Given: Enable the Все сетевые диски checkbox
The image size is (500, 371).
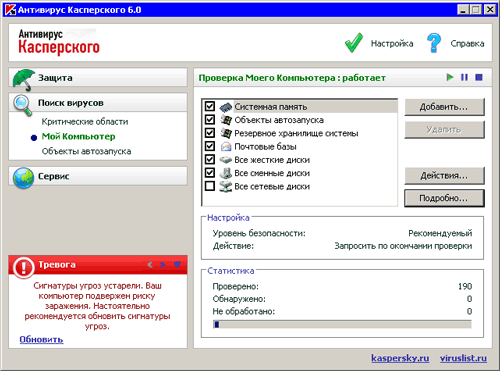Looking at the screenshot, I should point(210,186).
